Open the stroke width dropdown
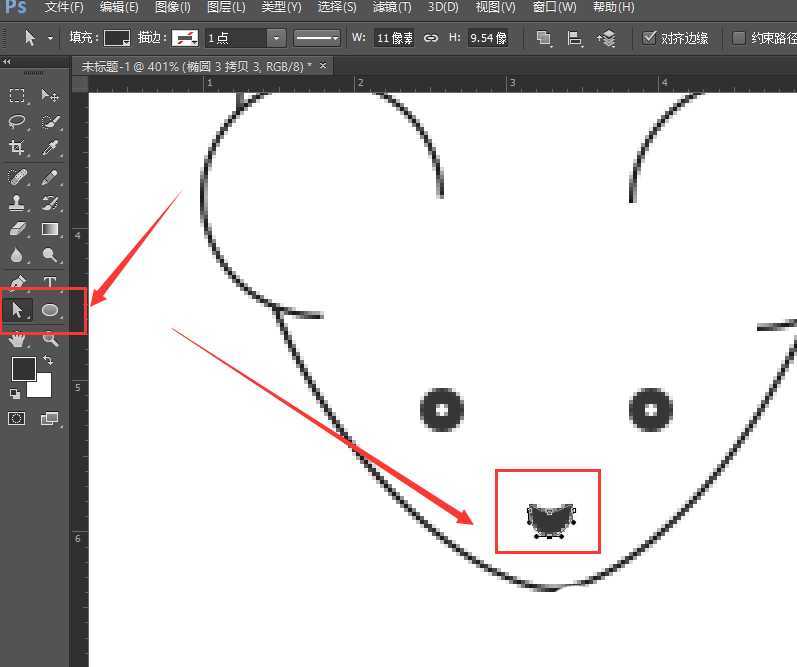 pyautogui.click(x=275, y=38)
